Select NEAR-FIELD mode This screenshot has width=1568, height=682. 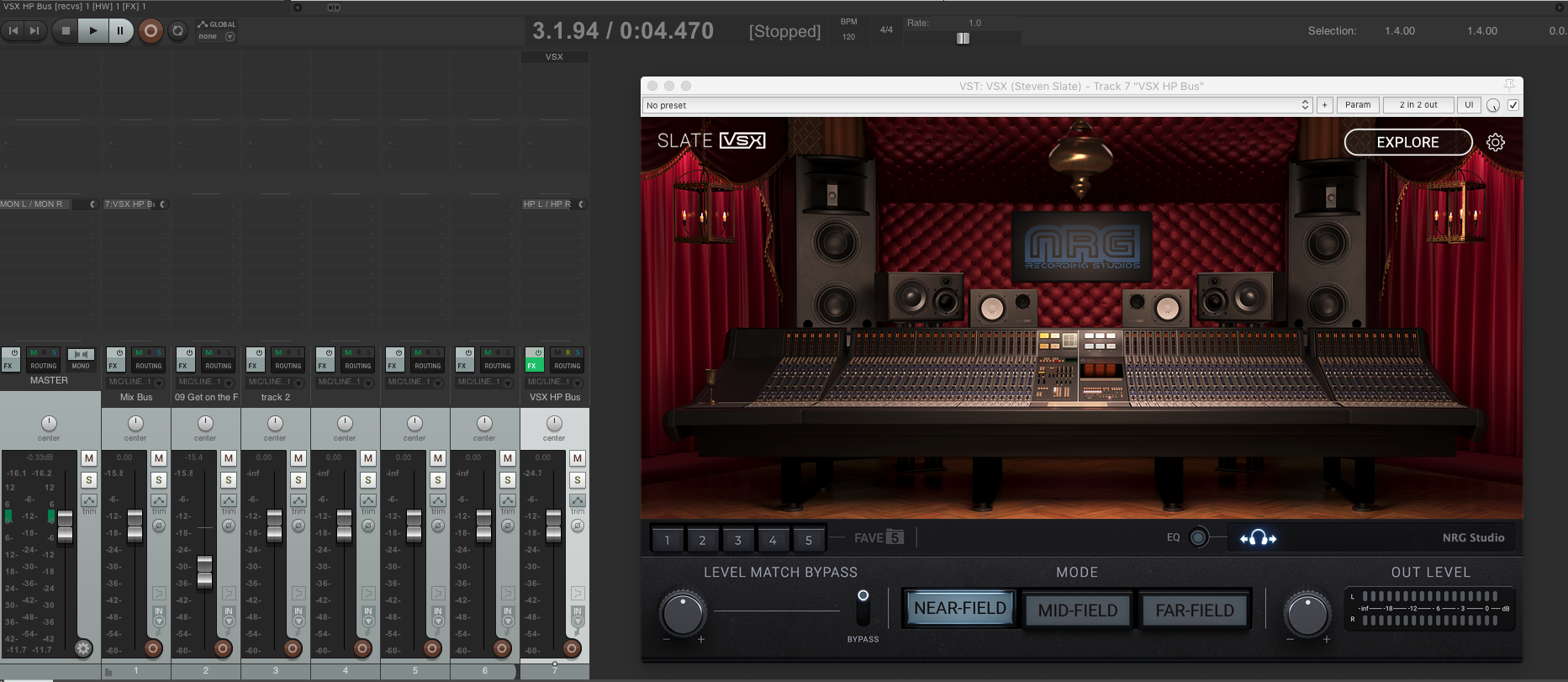point(960,608)
